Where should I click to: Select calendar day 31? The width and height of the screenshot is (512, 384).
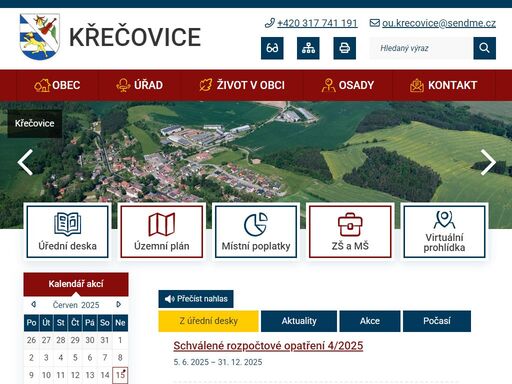[x=105, y=340]
